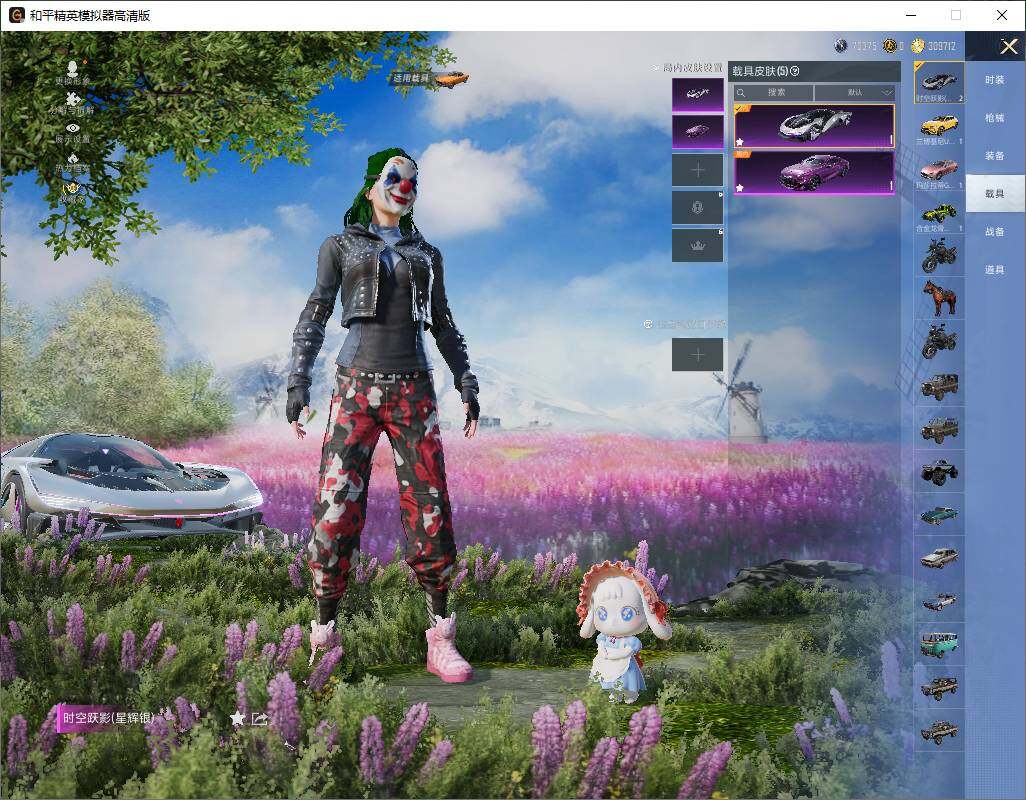Screen dimensions: 1026x800
Task: Choose the green buggy vehicle
Action: (939, 214)
